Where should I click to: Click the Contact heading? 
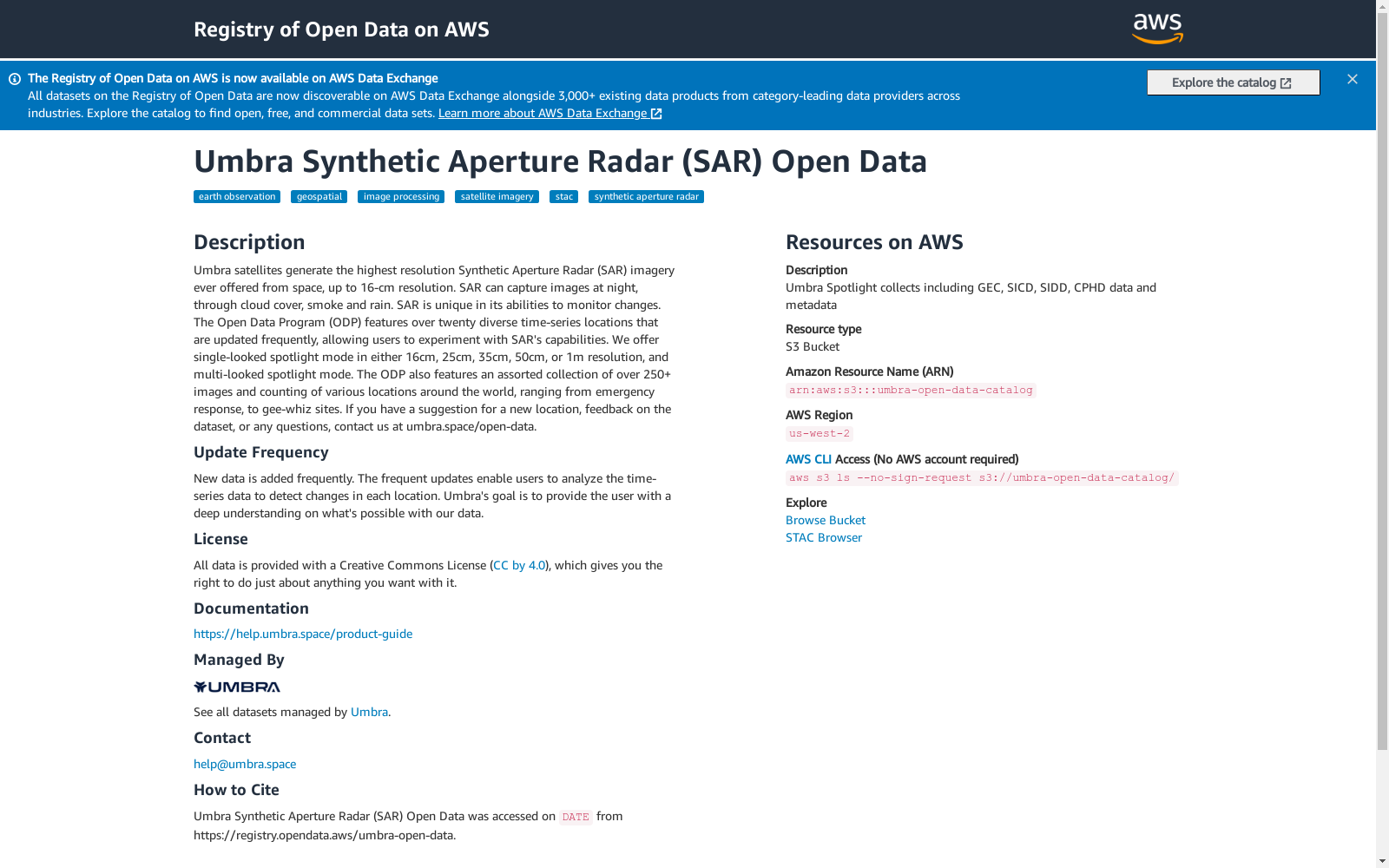[222, 738]
